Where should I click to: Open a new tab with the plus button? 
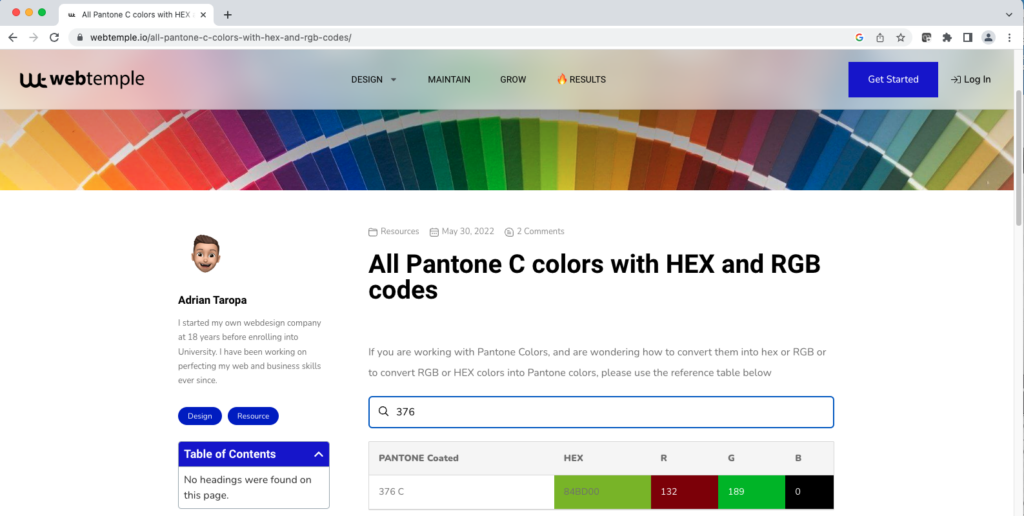pyautogui.click(x=227, y=14)
